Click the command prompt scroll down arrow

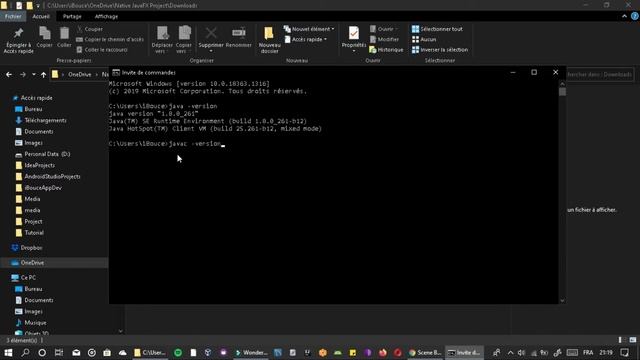[562, 300]
